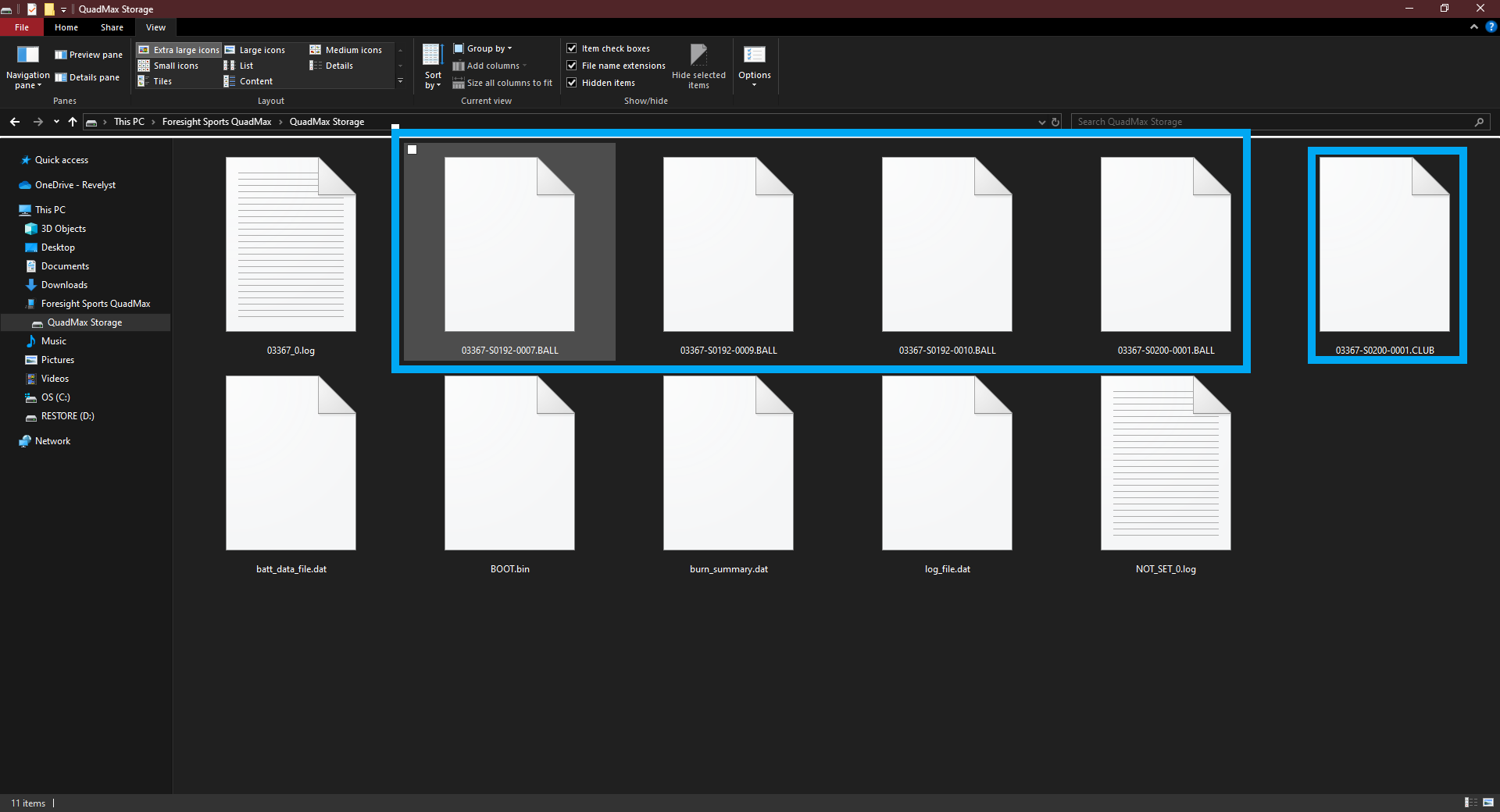
Task: Toggle Hidden items option
Action: (x=601, y=83)
